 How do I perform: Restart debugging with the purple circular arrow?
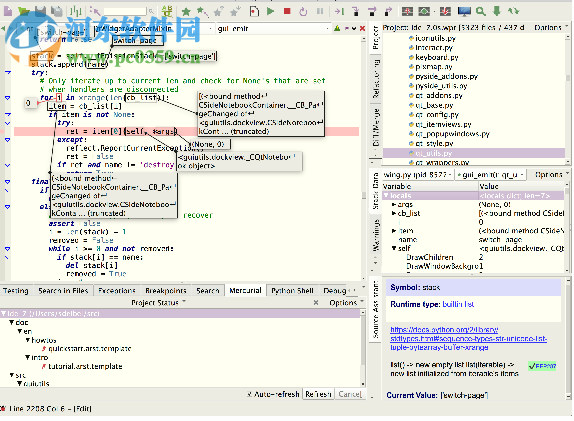pos(303,12)
